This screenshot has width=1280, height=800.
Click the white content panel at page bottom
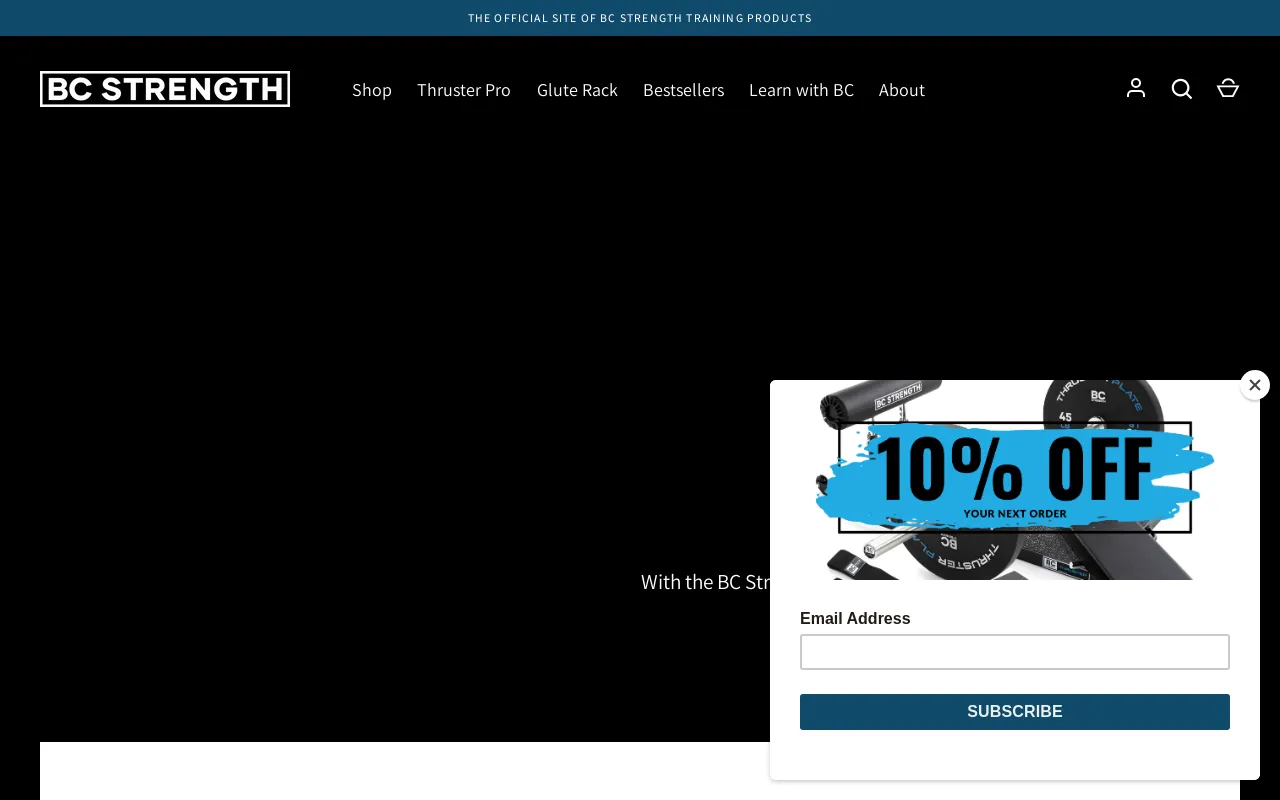(400, 771)
